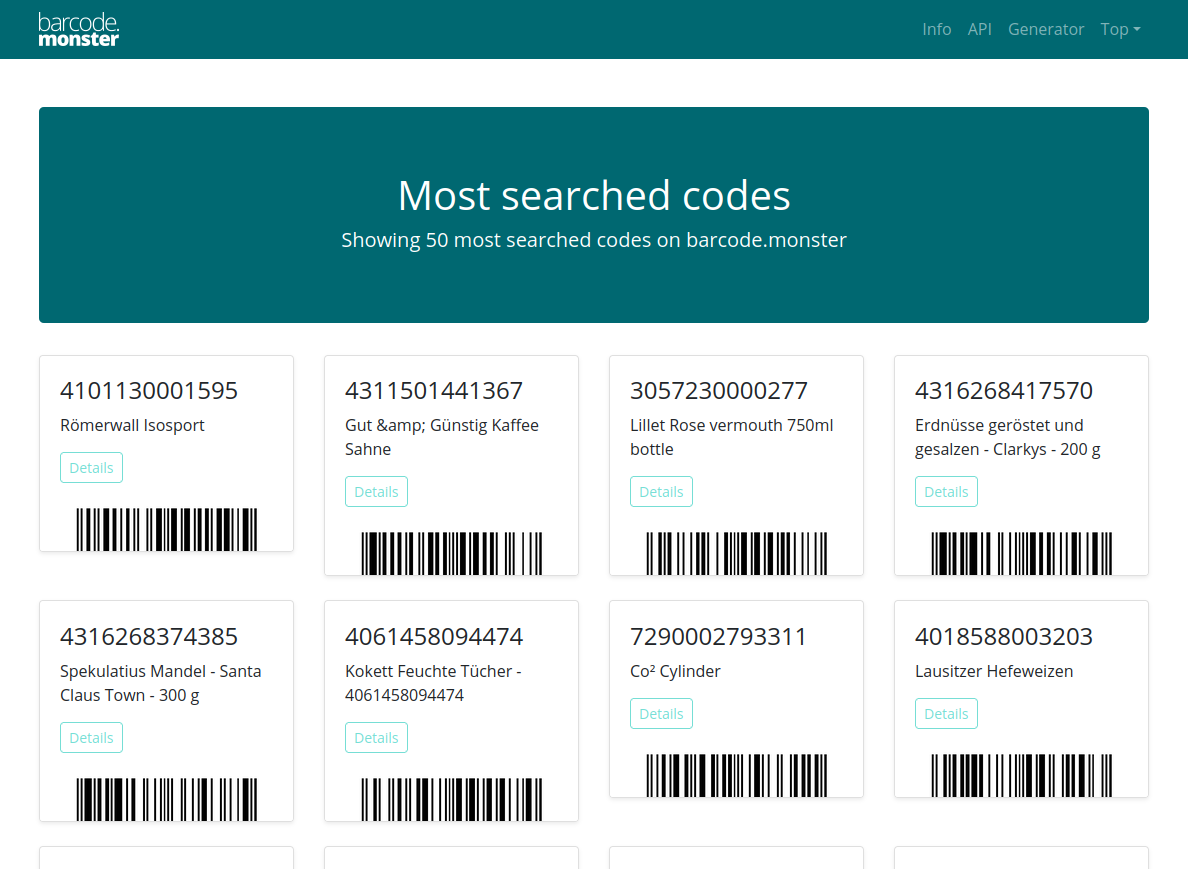This screenshot has width=1188, height=869.
Task: Open Details for Römerwall Isosport
Action: (x=92, y=467)
